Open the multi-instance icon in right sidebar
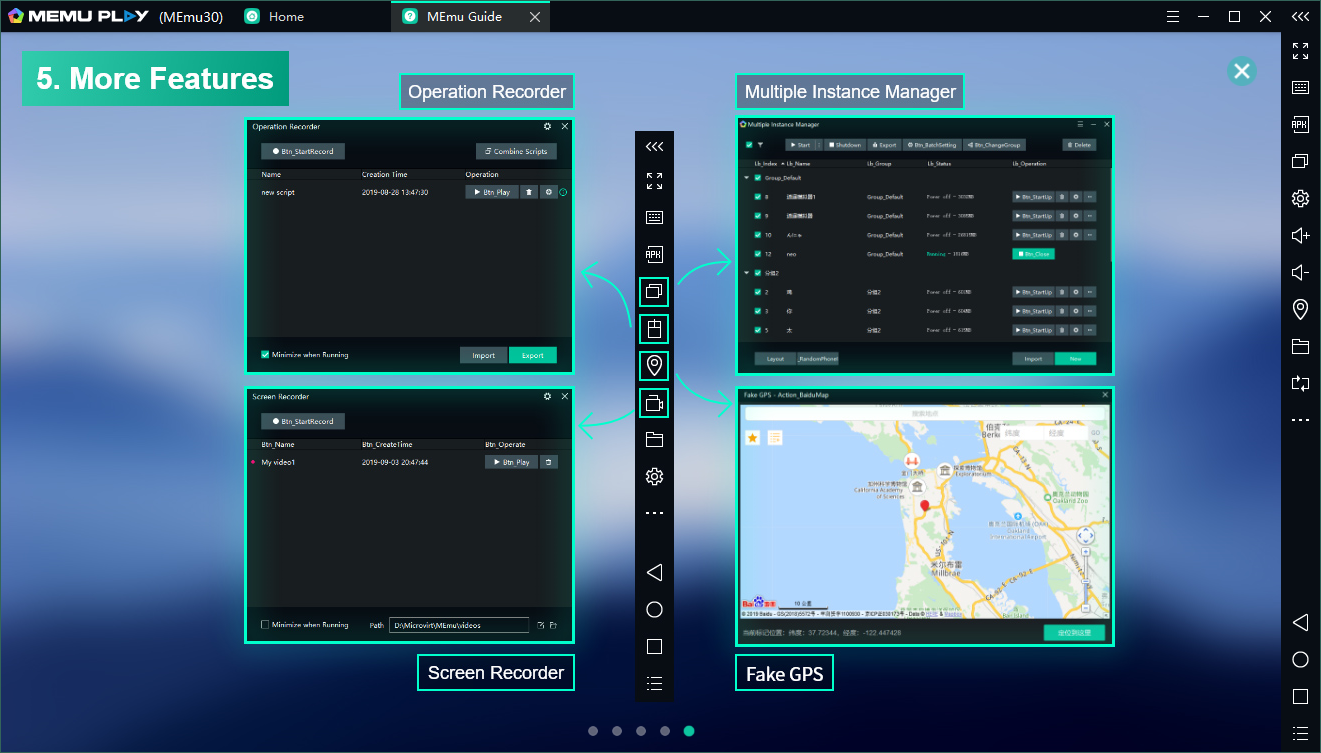The width and height of the screenshot is (1321, 753). [1300, 161]
